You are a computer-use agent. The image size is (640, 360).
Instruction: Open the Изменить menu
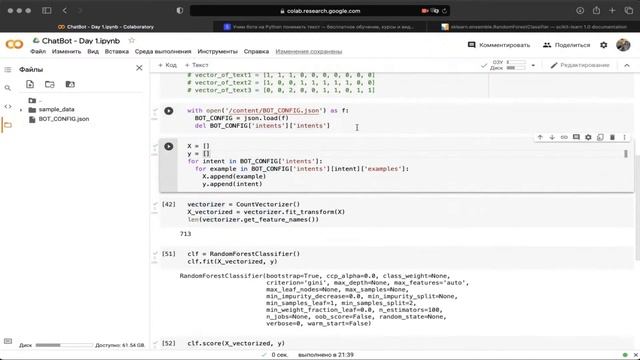(x=66, y=51)
